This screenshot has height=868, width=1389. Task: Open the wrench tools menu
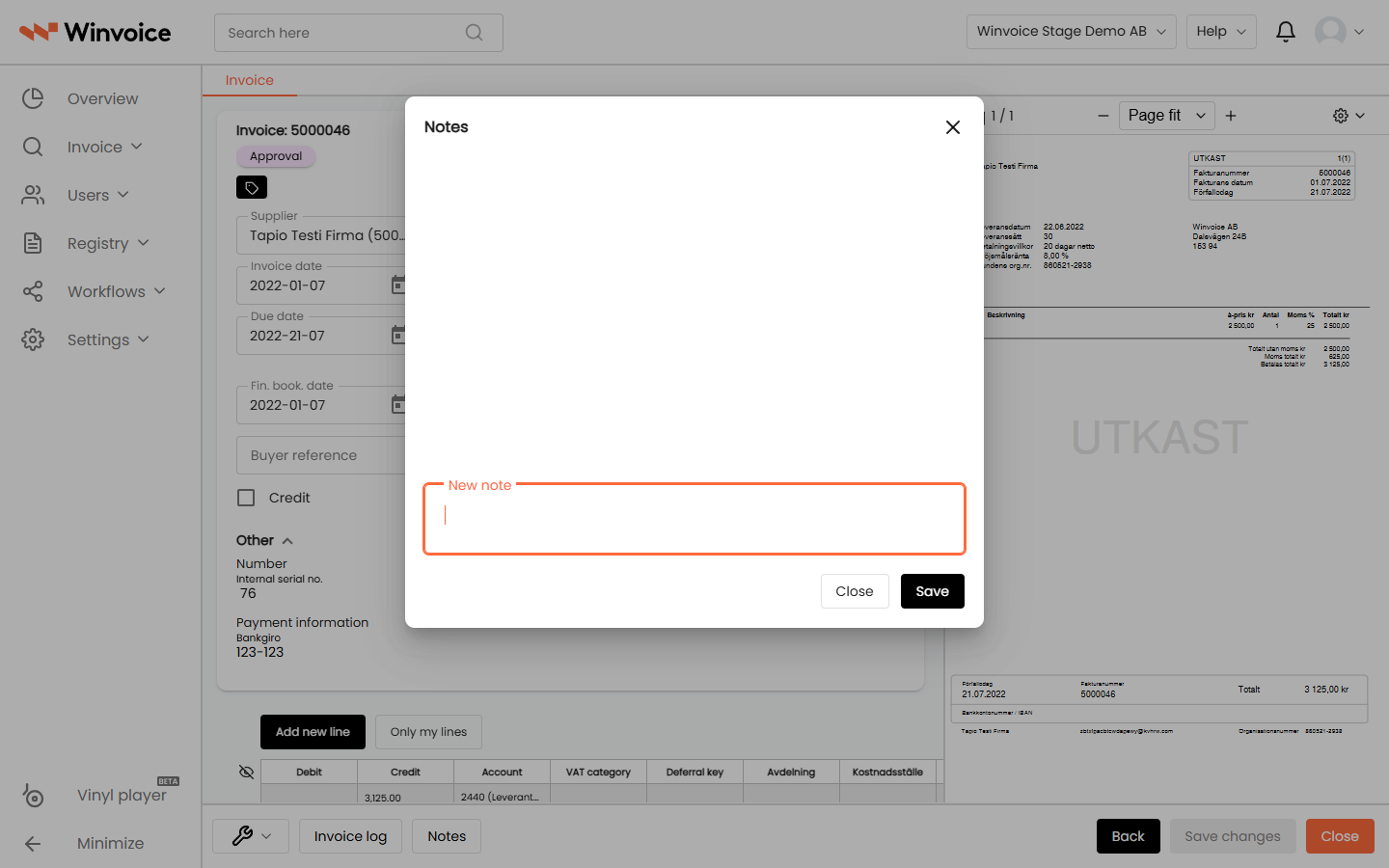[x=251, y=836]
